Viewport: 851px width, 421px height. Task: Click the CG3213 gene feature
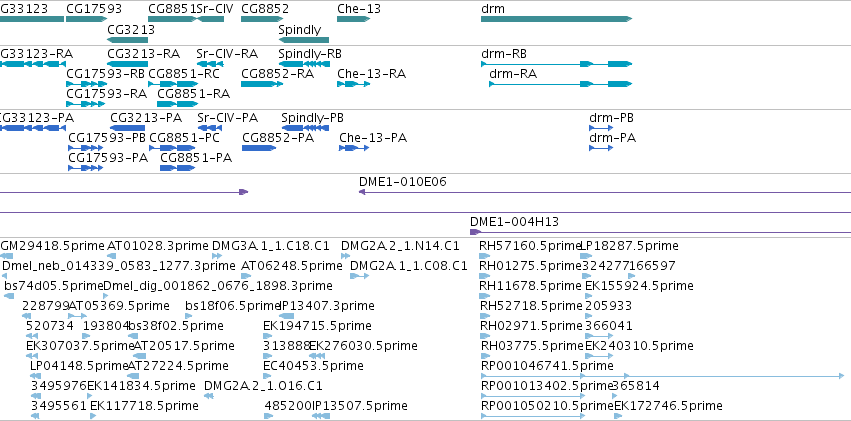[128, 40]
